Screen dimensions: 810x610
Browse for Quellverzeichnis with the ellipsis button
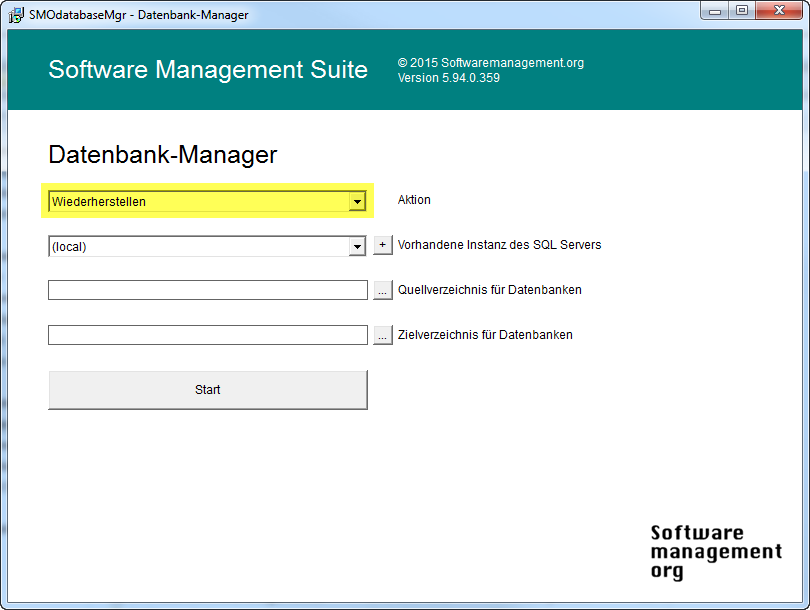click(383, 290)
